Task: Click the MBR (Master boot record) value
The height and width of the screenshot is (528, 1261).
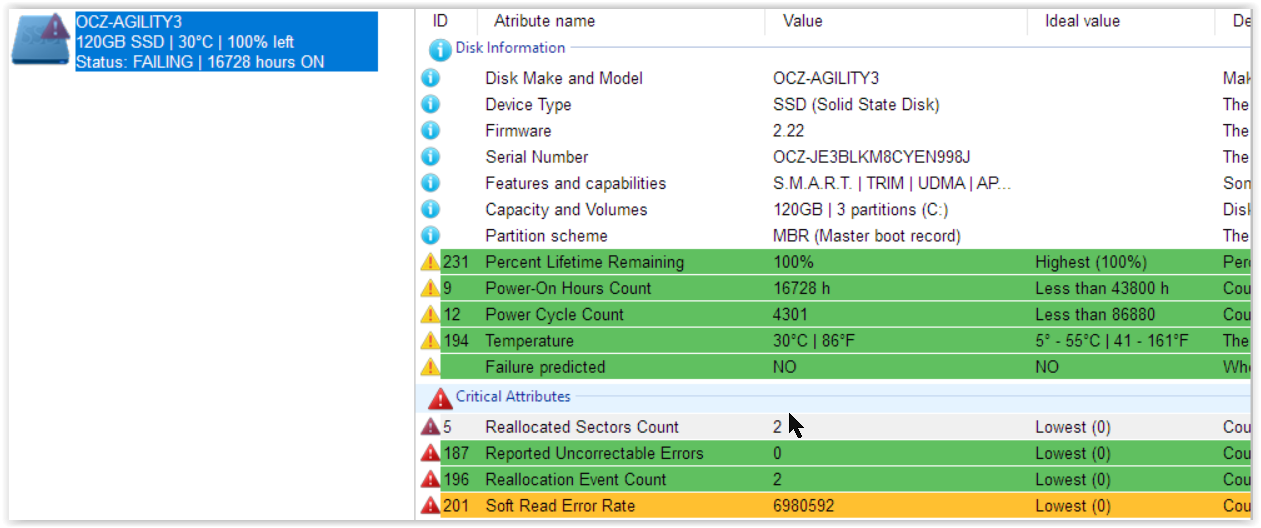Action: pyautogui.click(x=867, y=236)
